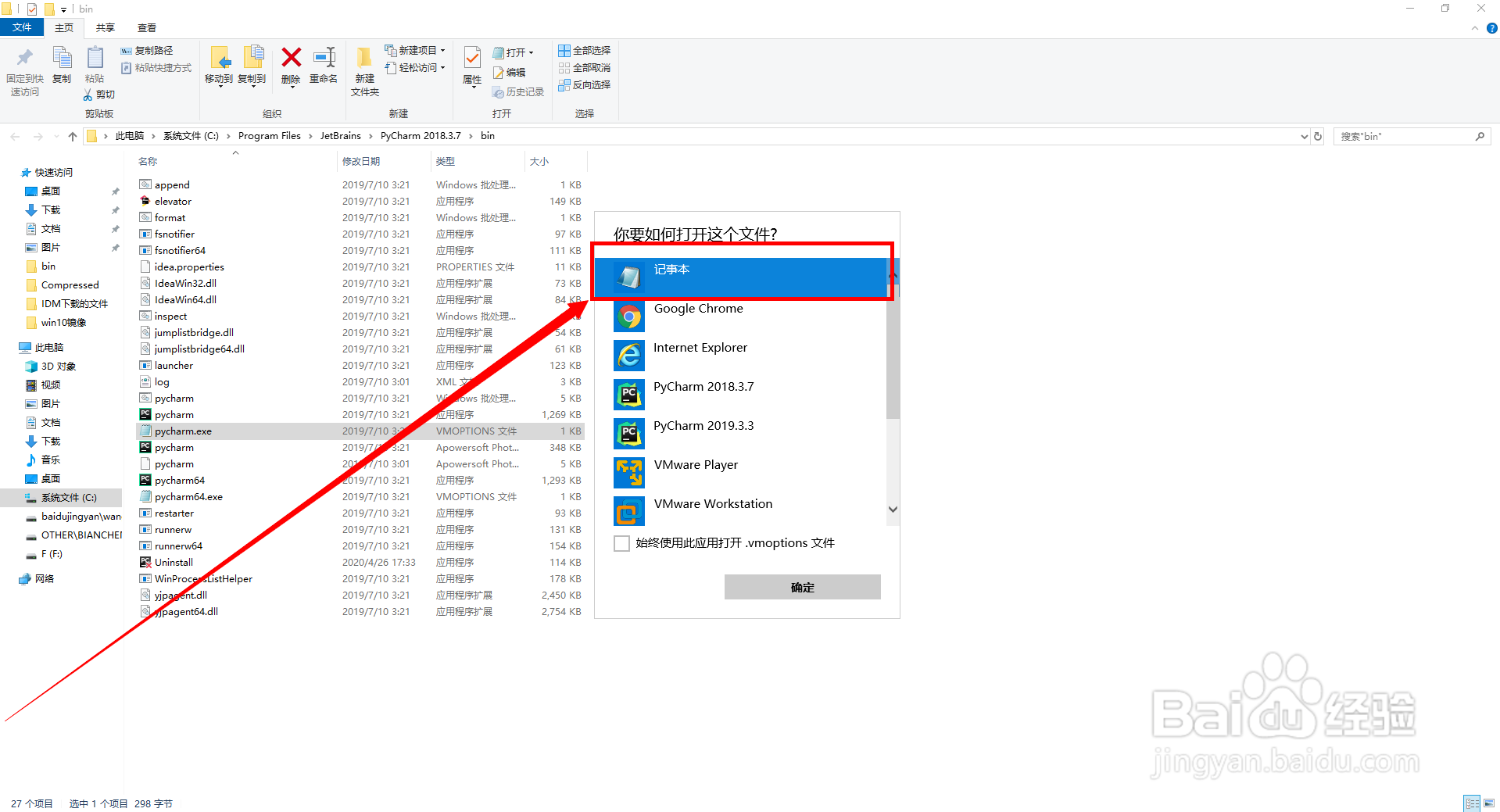This screenshot has width=1500, height=812.
Task: Click the red Delete X icon
Action: click(291, 57)
